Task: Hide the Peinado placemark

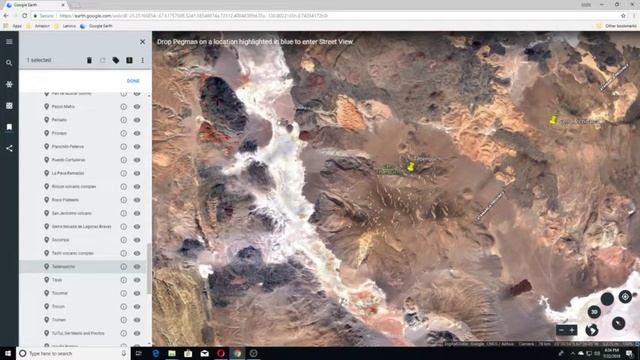Action: [137, 120]
